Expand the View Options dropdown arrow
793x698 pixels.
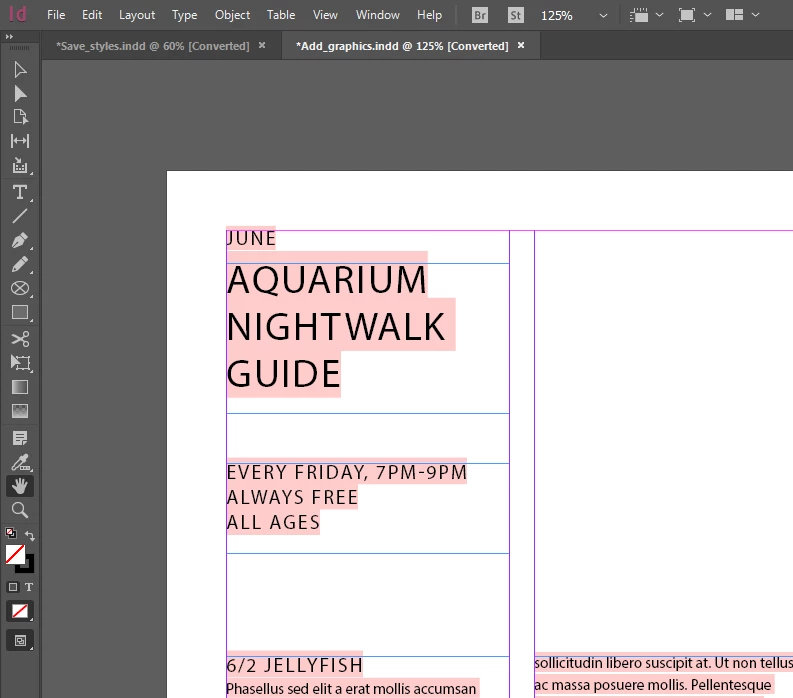point(659,15)
